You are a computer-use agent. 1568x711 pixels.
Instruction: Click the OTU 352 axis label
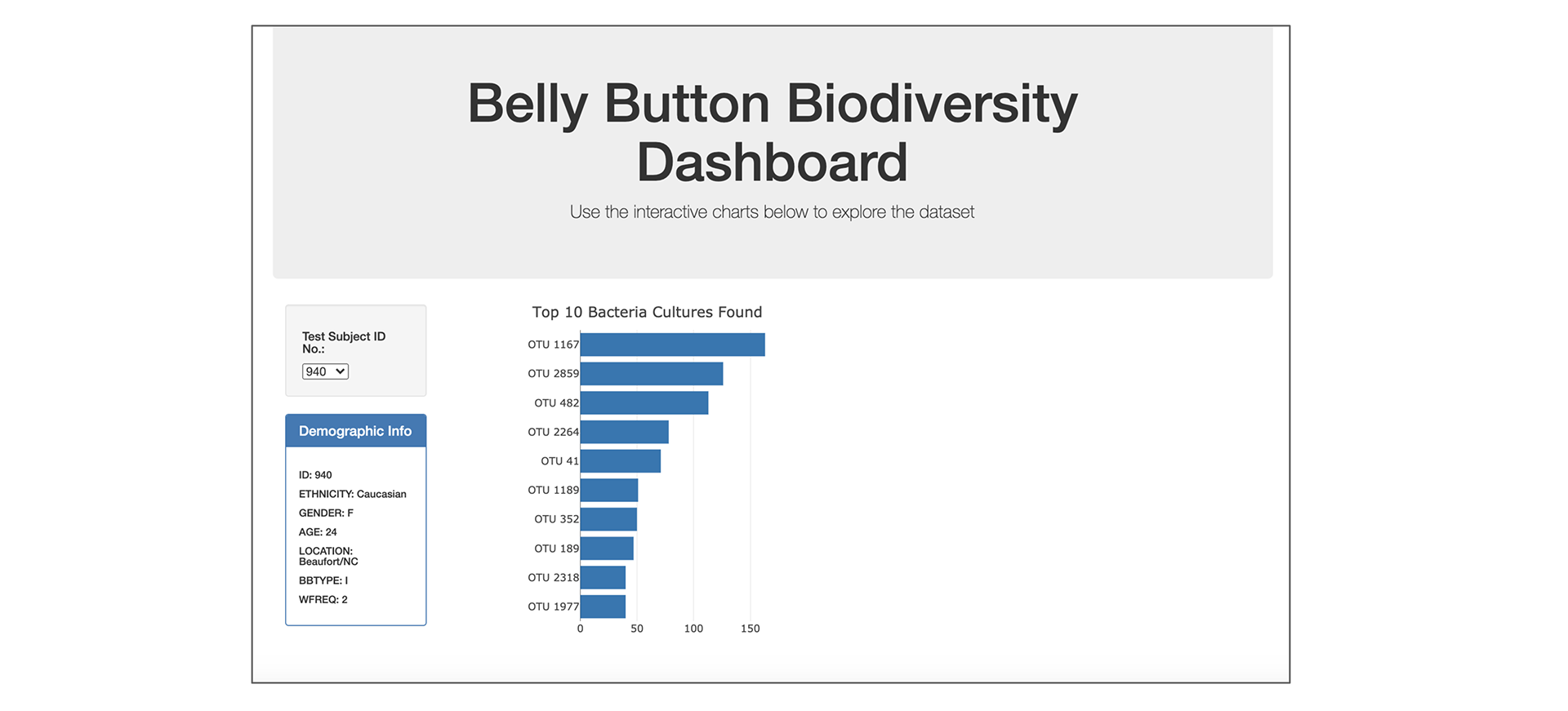(x=558, y=519)
